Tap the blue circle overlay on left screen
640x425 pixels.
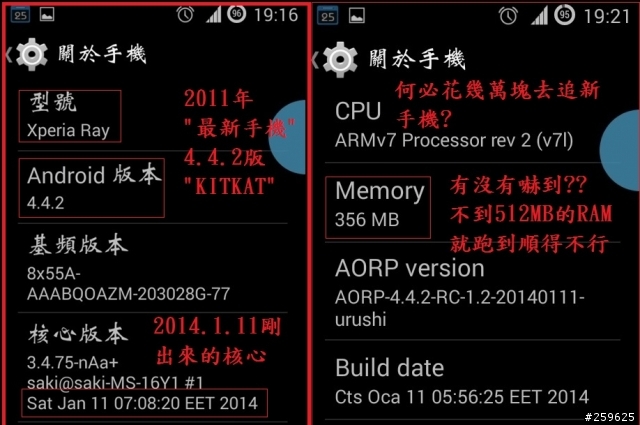(x=287, y=137)
